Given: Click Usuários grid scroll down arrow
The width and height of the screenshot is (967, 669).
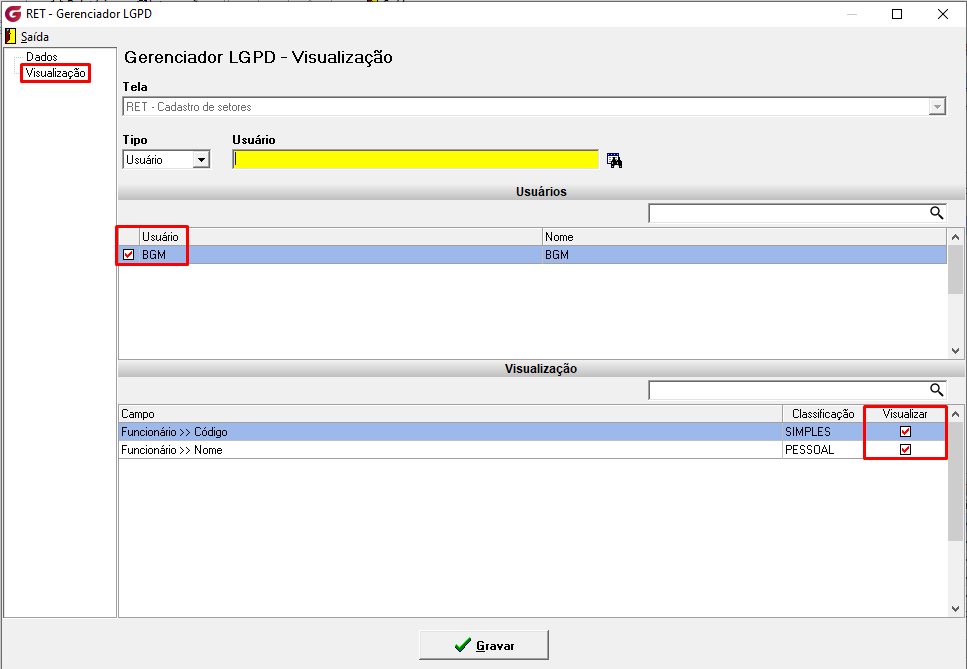Looking at the screenshot, I should [955, 351].
